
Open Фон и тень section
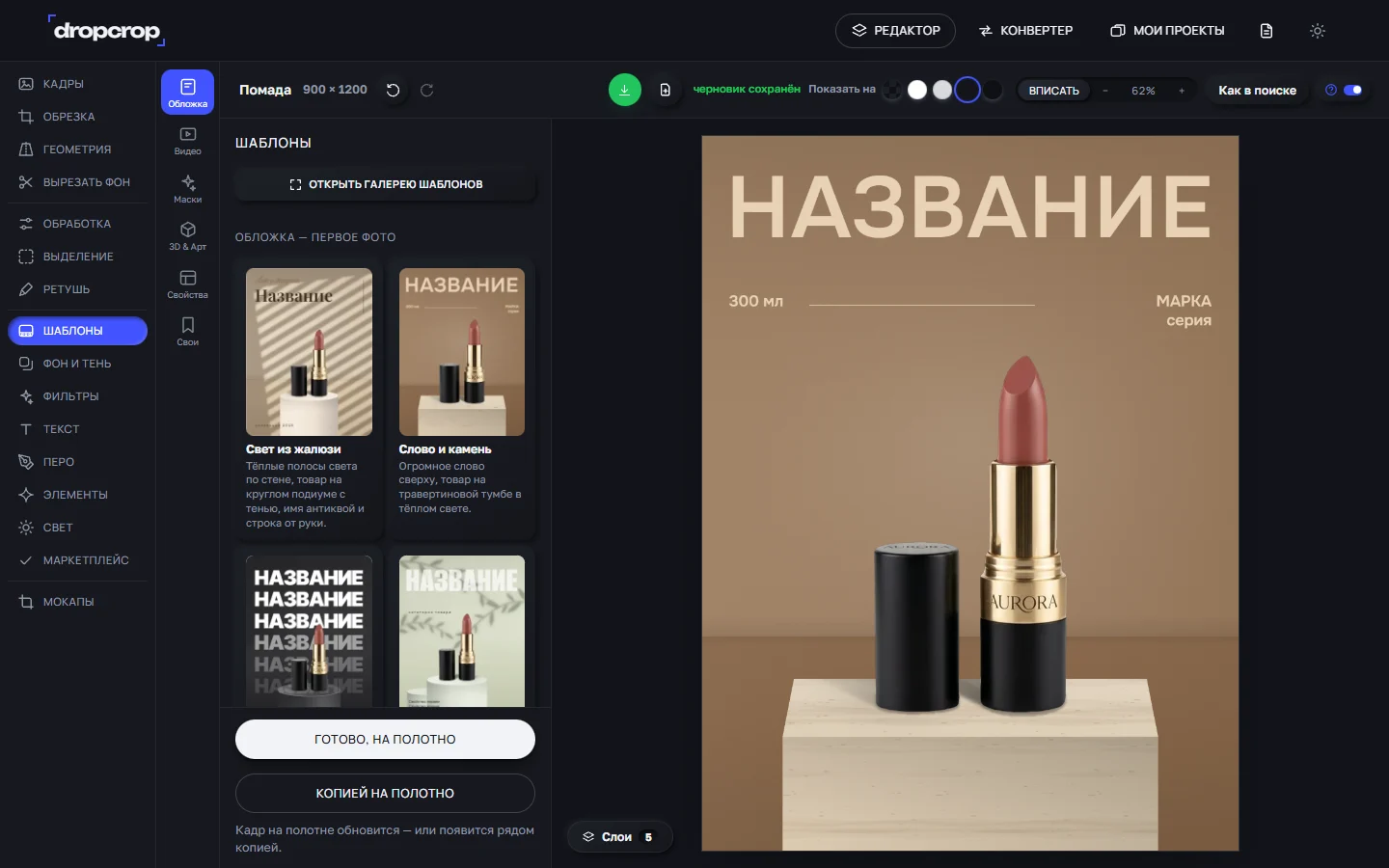click(x=77, y=364)
